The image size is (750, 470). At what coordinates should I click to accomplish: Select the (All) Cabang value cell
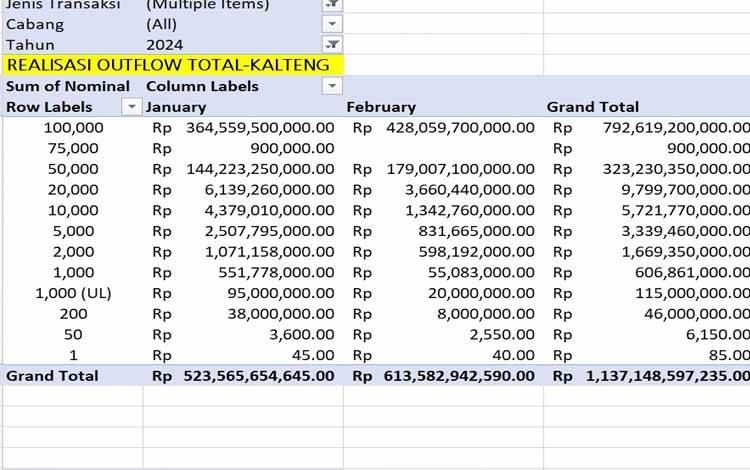(161, 24)
